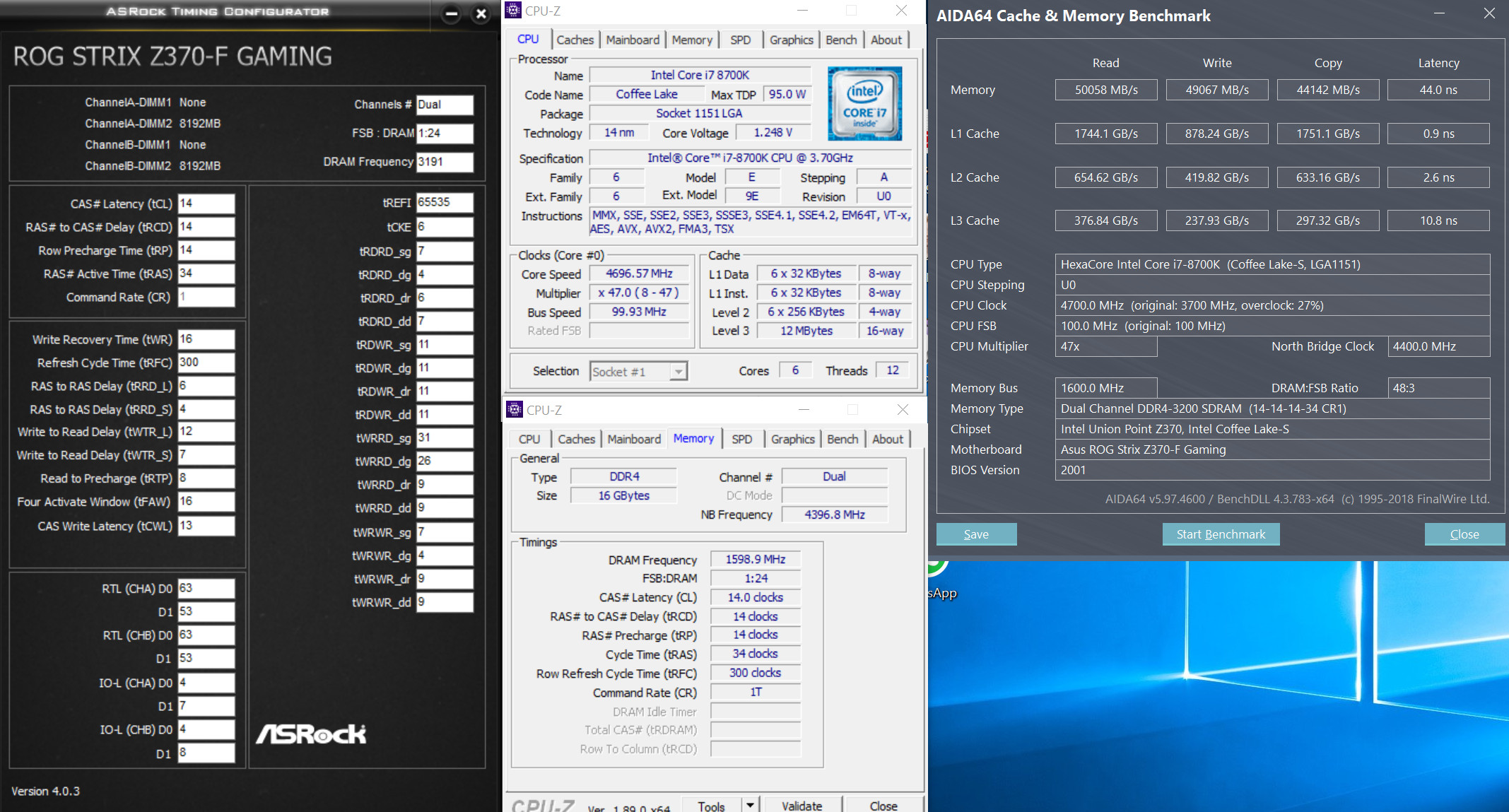This screenshot has width=1509, height=812.
Task: Click the CPU-Z icon in lower window title bar
Action: (x=515, y=410)
